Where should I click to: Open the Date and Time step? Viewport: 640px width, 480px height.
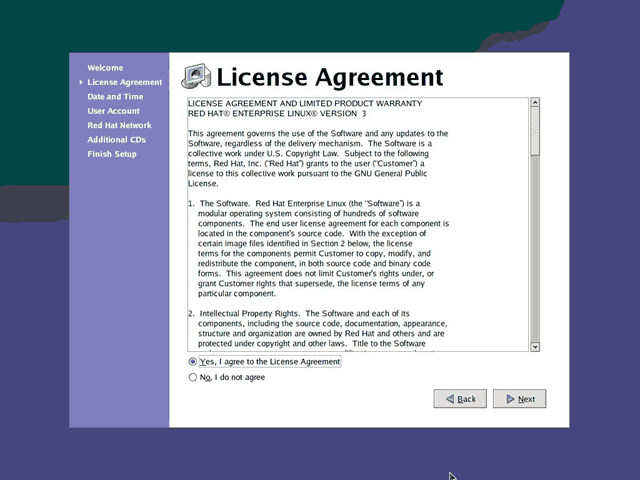pyautogui.click(x=115, y=96)
